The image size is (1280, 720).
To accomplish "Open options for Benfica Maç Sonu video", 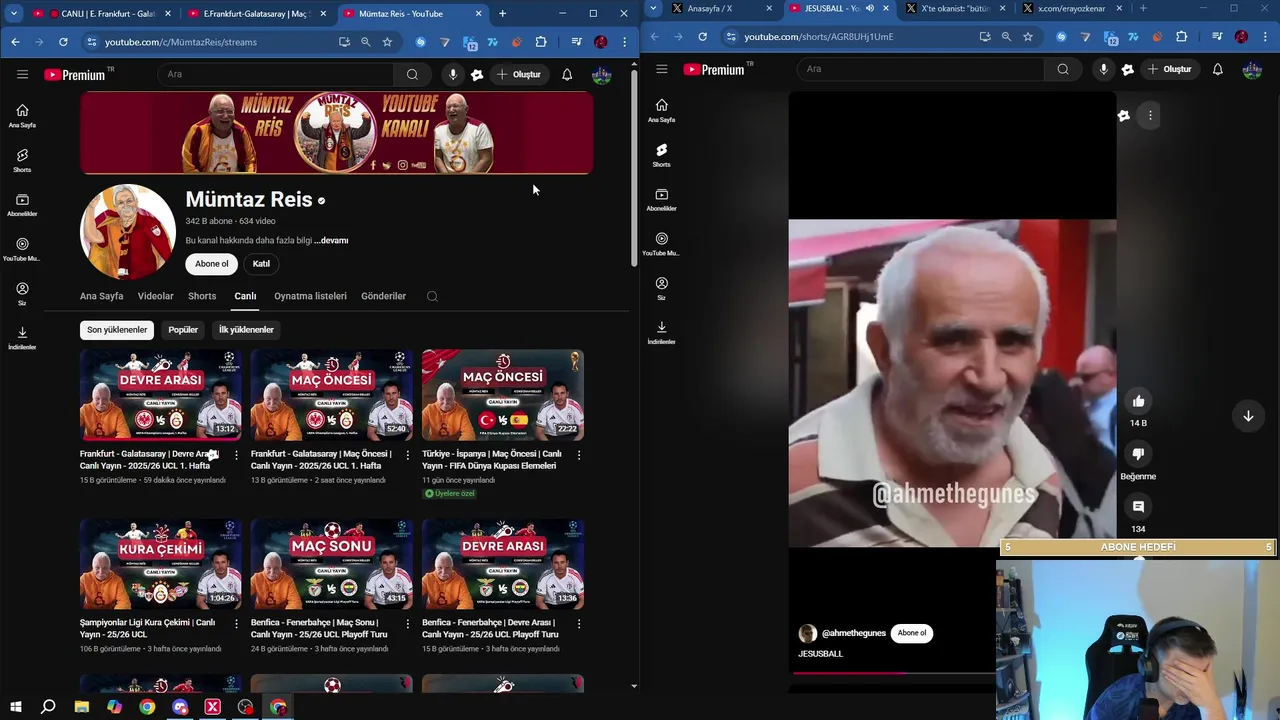I will coord(407,624).
